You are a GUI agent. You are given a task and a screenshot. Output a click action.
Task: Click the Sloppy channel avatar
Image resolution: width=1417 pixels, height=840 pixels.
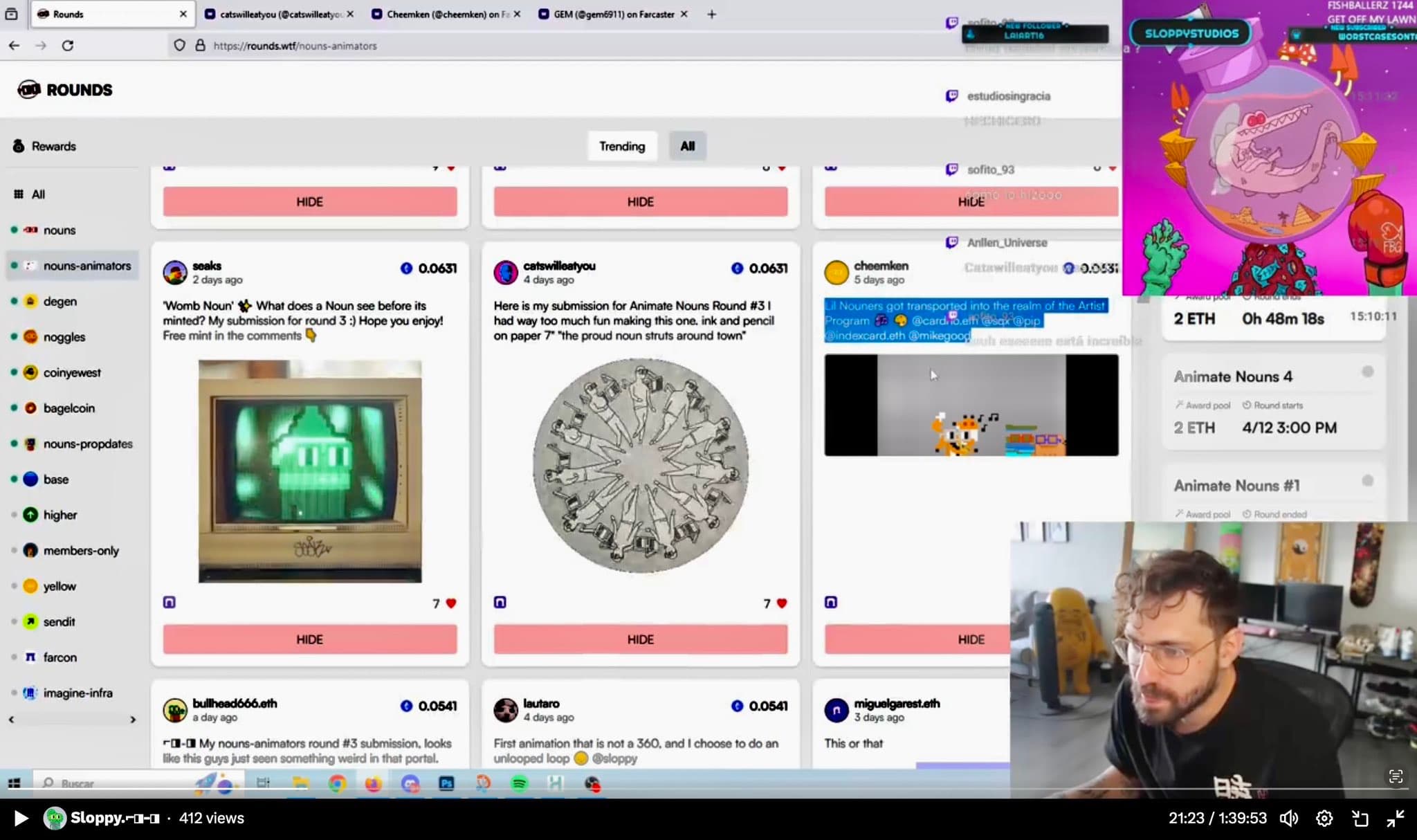coord(55,819)
